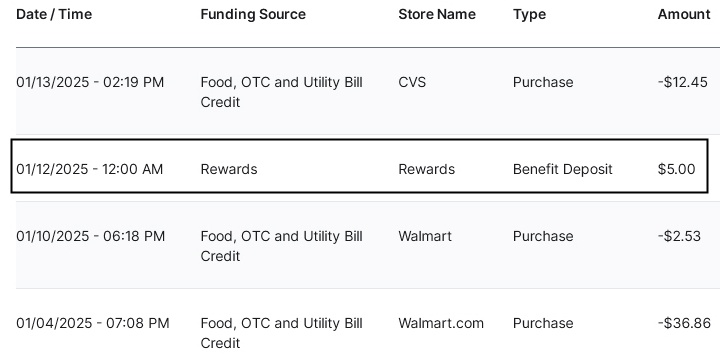The width and height of the screenshot is (720, 360).
Task: Click the Store Name column header
Action: coord(437,14)
